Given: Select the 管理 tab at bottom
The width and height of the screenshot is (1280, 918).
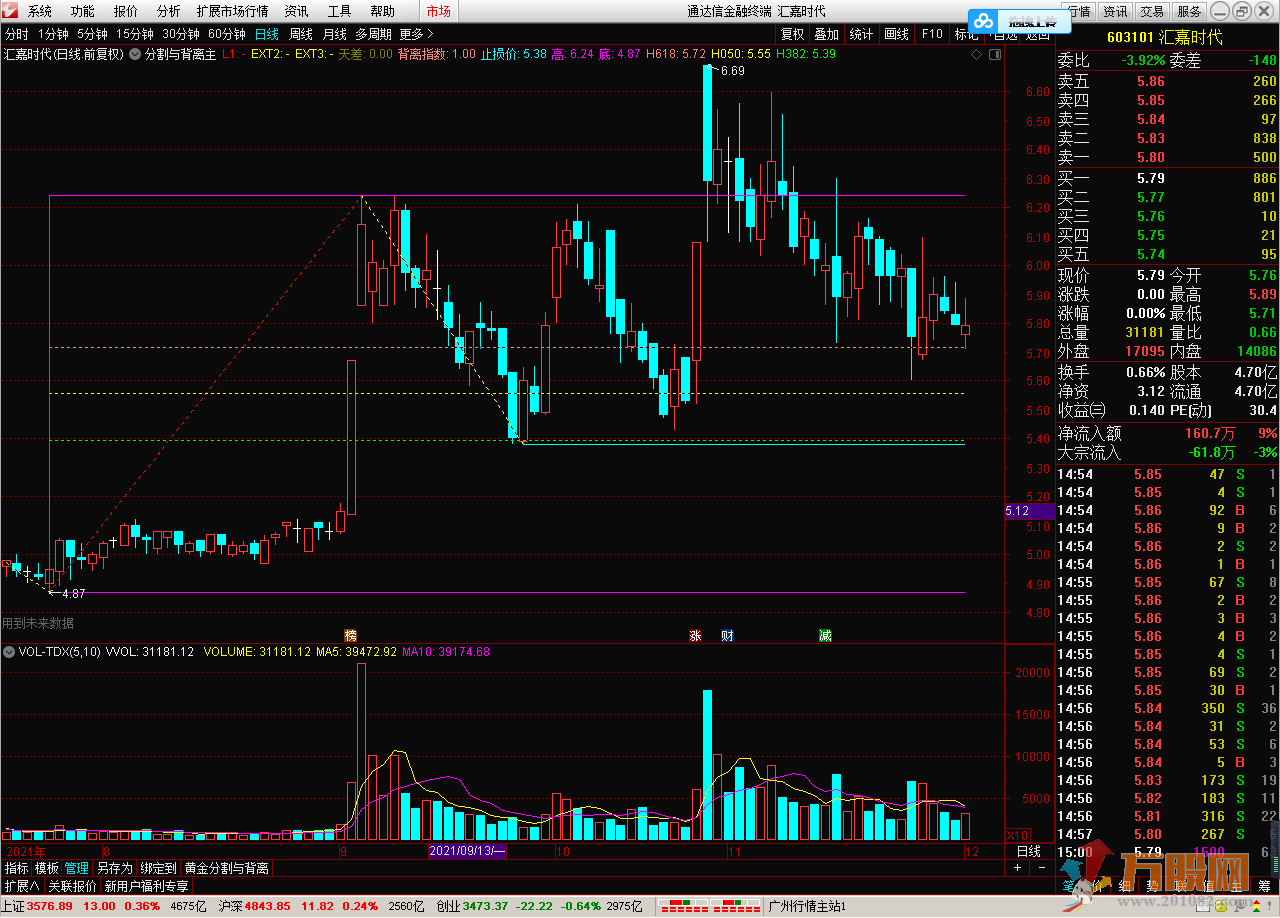Looking at the screenshot, I should tap(77, 868).
